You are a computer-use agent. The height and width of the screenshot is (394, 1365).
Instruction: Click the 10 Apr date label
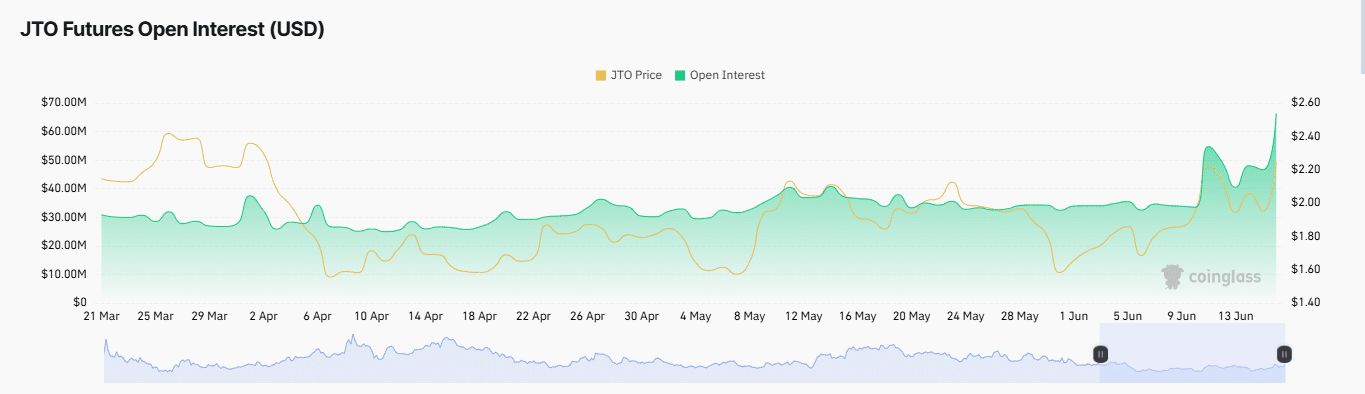pos(371,316)
